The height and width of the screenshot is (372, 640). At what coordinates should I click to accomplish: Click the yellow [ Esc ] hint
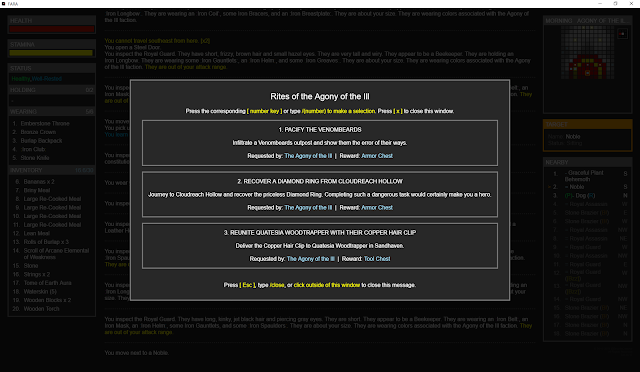pos(247,285)
